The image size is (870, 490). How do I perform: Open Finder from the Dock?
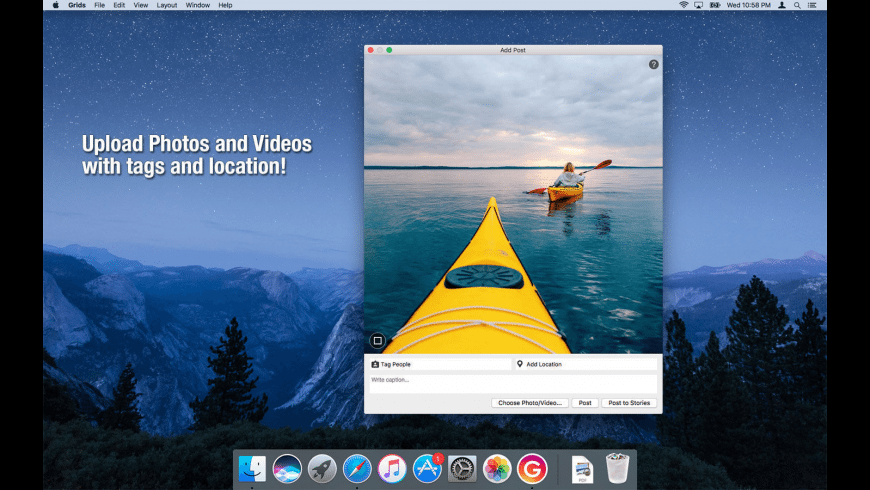(252, 469)
